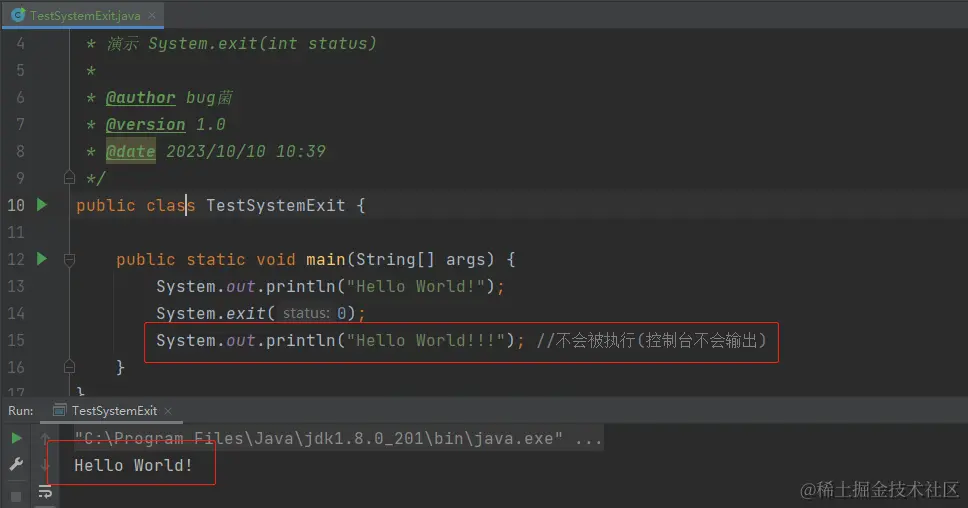Click the 'Hello World!' console output
The image size is (968, 508).
click(x=133, y=465)
